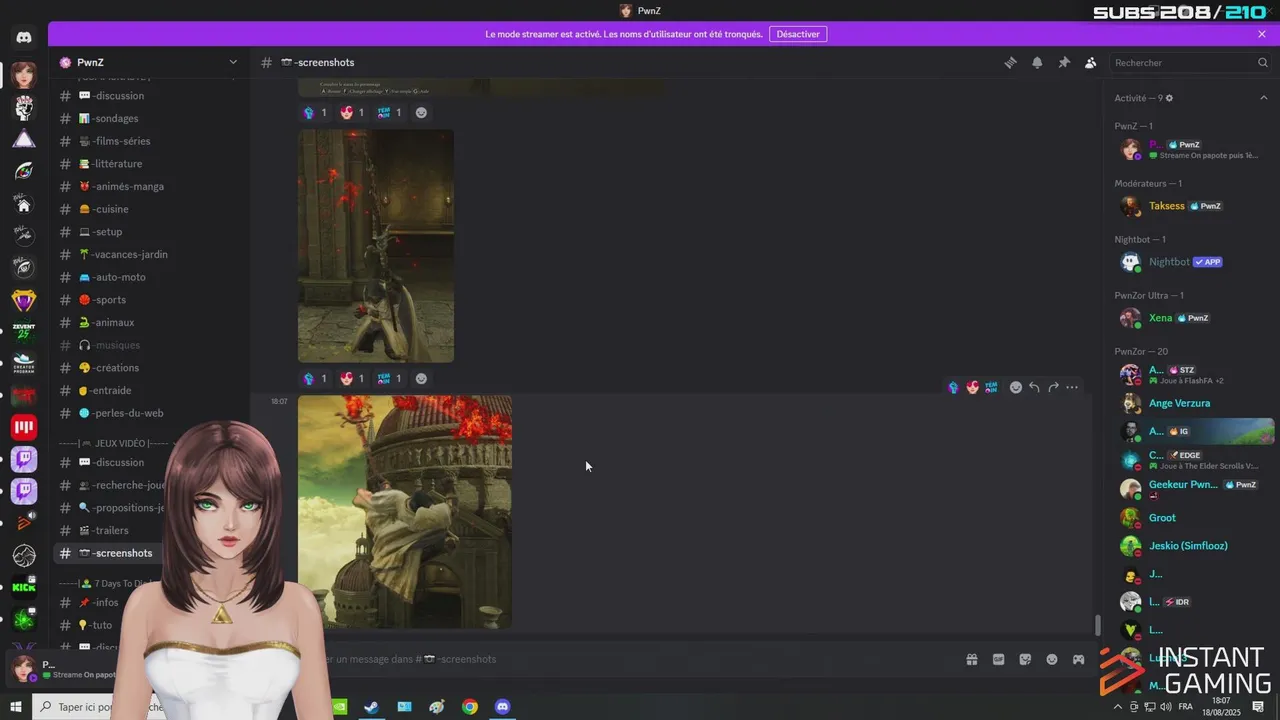Open the emoji picker in message bar
Screen dimensions: 1280x720
point(1052,659)
